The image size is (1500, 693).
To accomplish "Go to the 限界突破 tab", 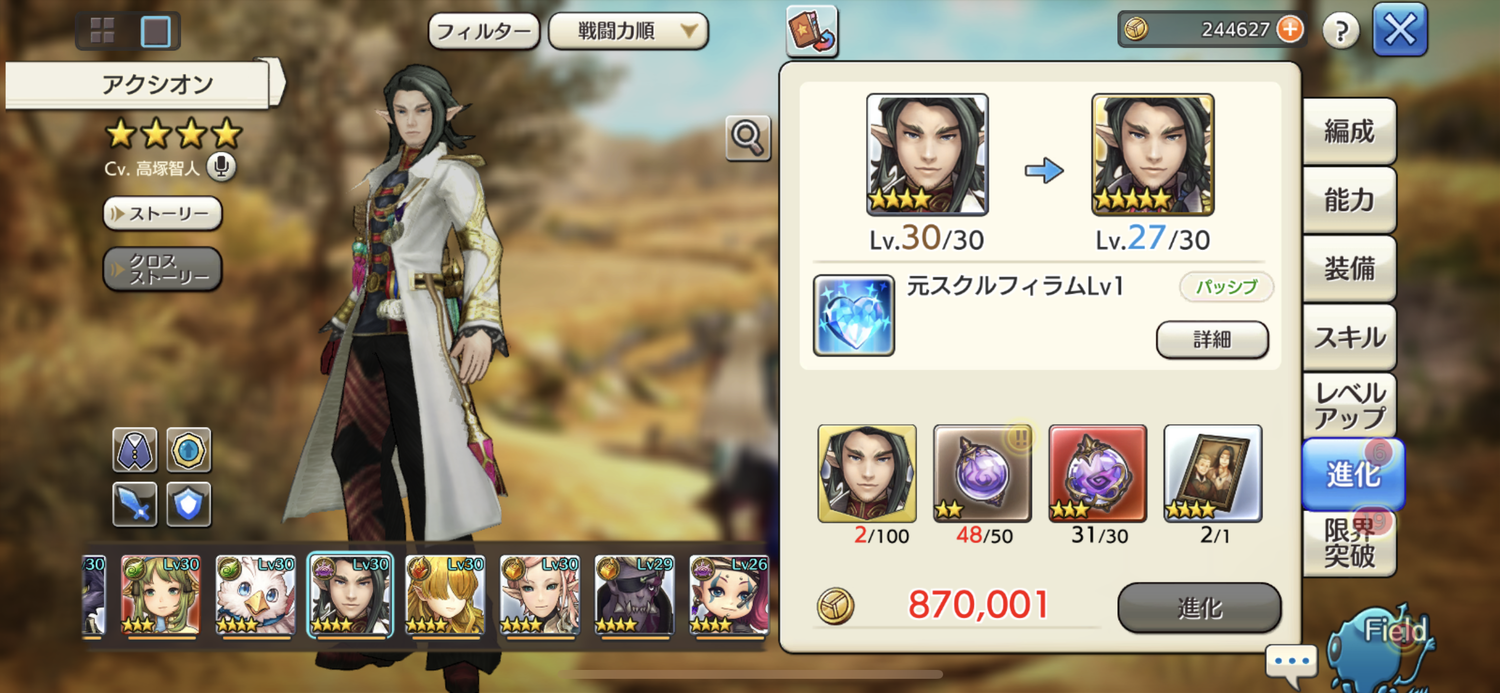I will point(1349,542).
